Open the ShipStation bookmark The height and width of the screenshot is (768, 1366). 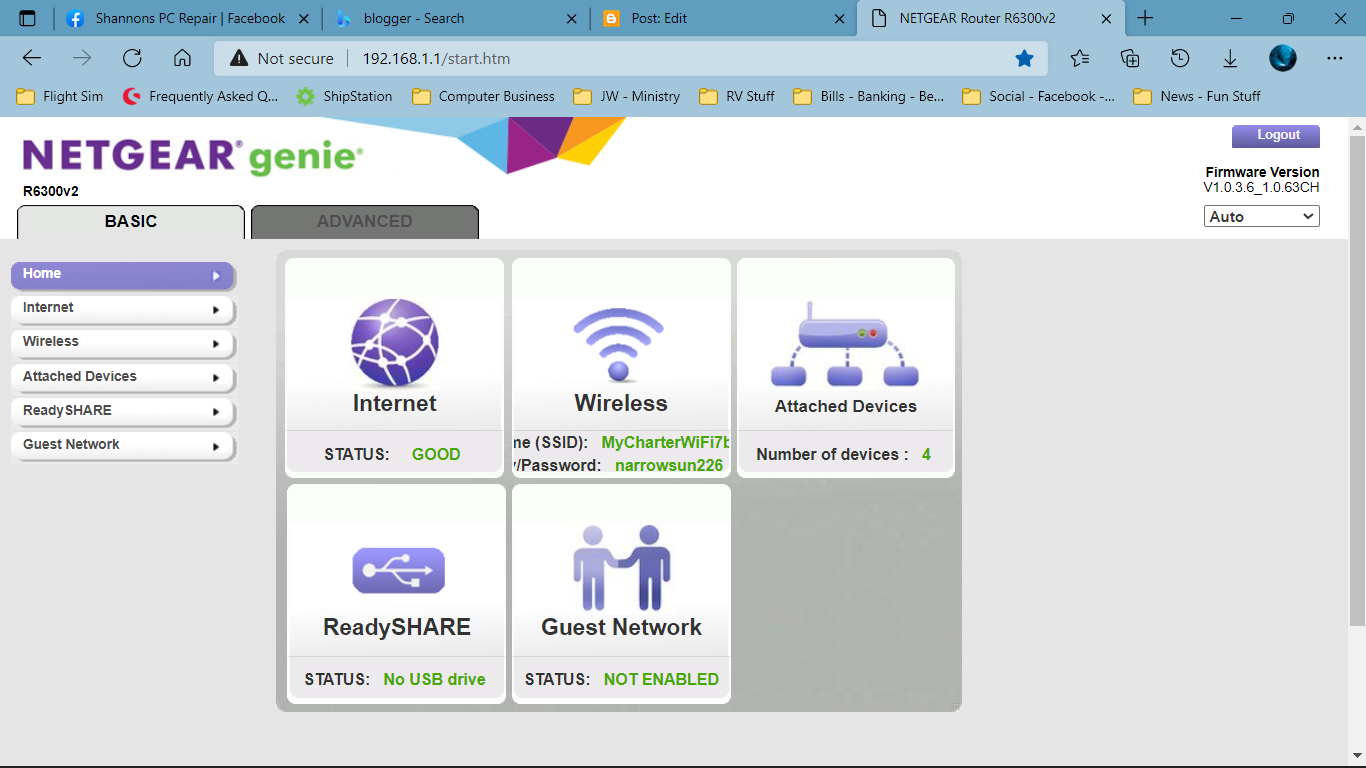[344, 96]
